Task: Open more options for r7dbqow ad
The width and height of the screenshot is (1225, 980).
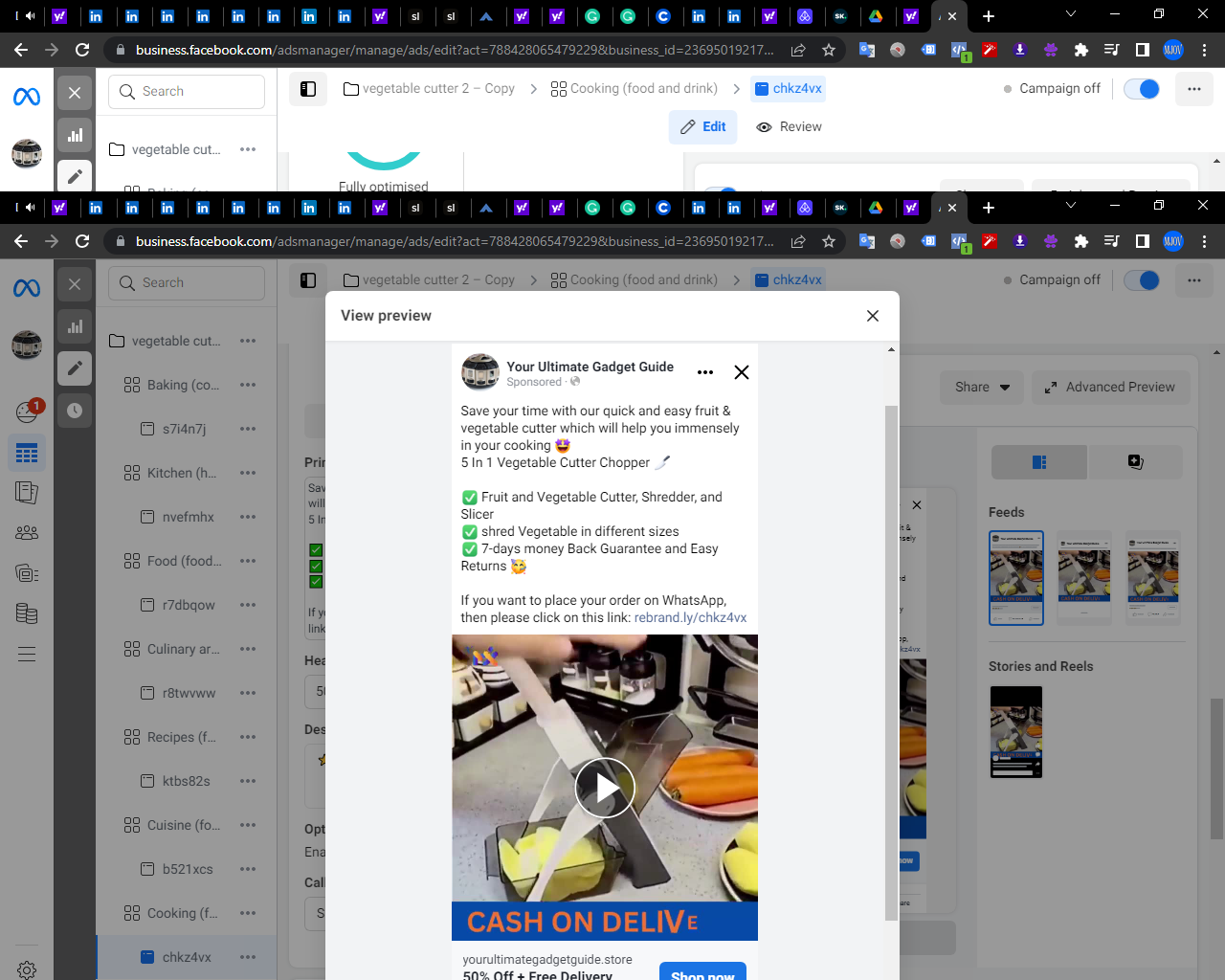Action: [248, 605]
